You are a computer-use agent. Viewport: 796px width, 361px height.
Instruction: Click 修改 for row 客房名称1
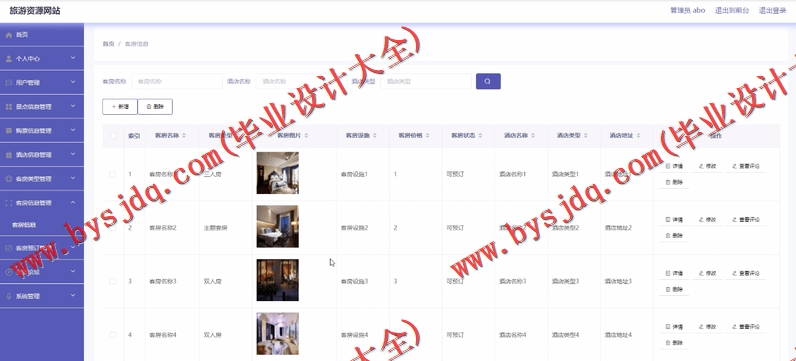pyautogui.click(x=707, y=166)
